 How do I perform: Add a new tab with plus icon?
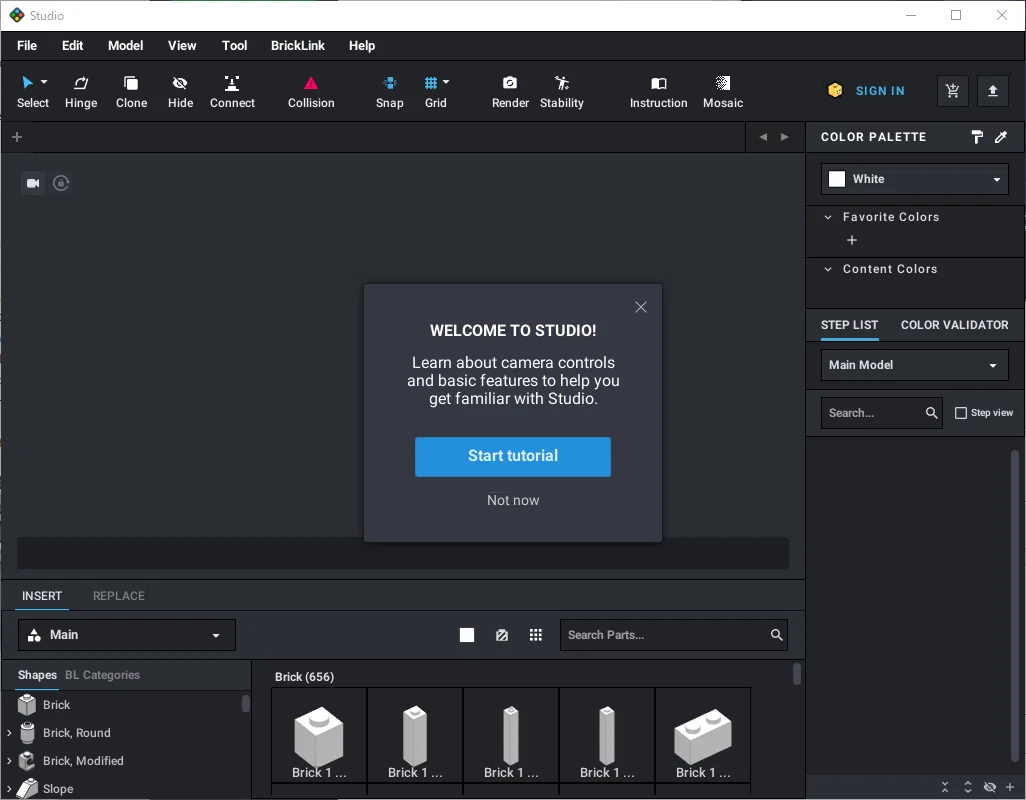tap(17, 137)
